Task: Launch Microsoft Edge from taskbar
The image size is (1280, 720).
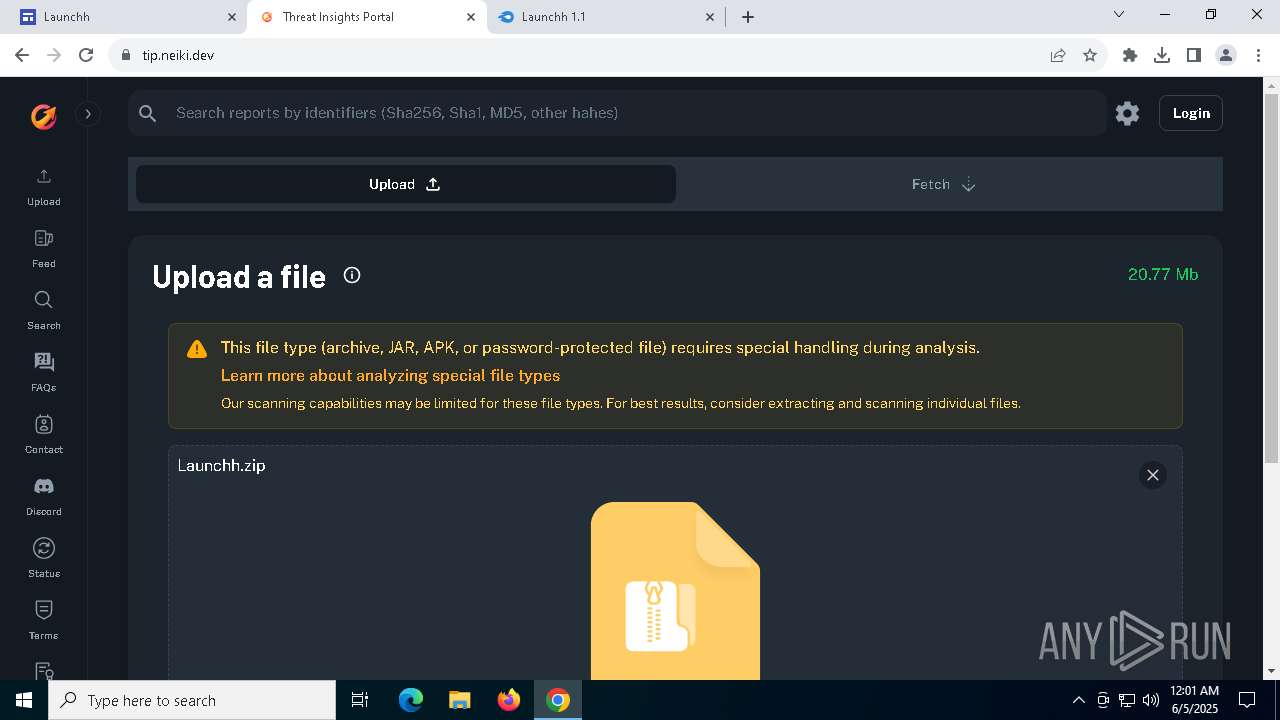Action: click(x=411, y=700)
